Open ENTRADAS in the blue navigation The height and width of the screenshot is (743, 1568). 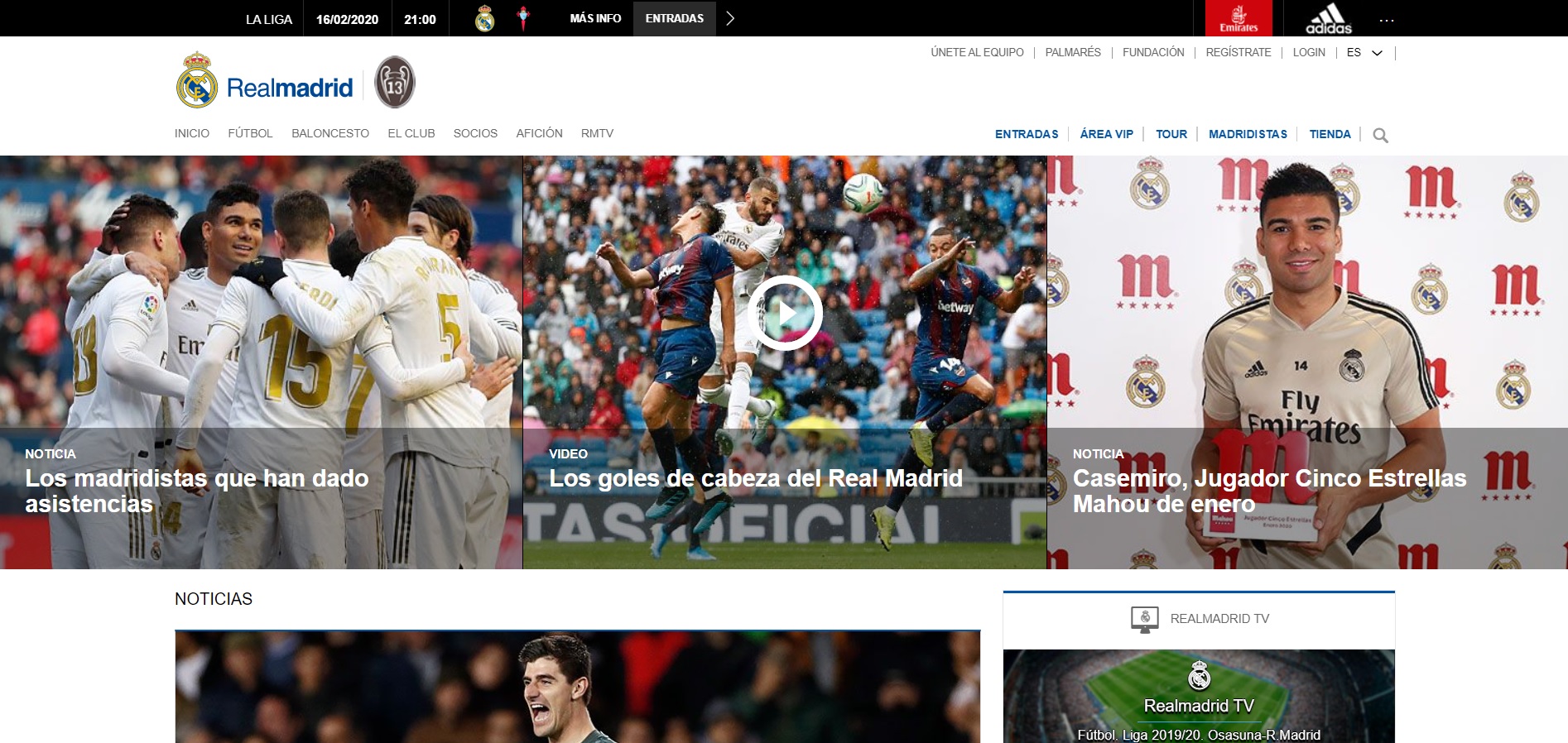coord(1027,134)
